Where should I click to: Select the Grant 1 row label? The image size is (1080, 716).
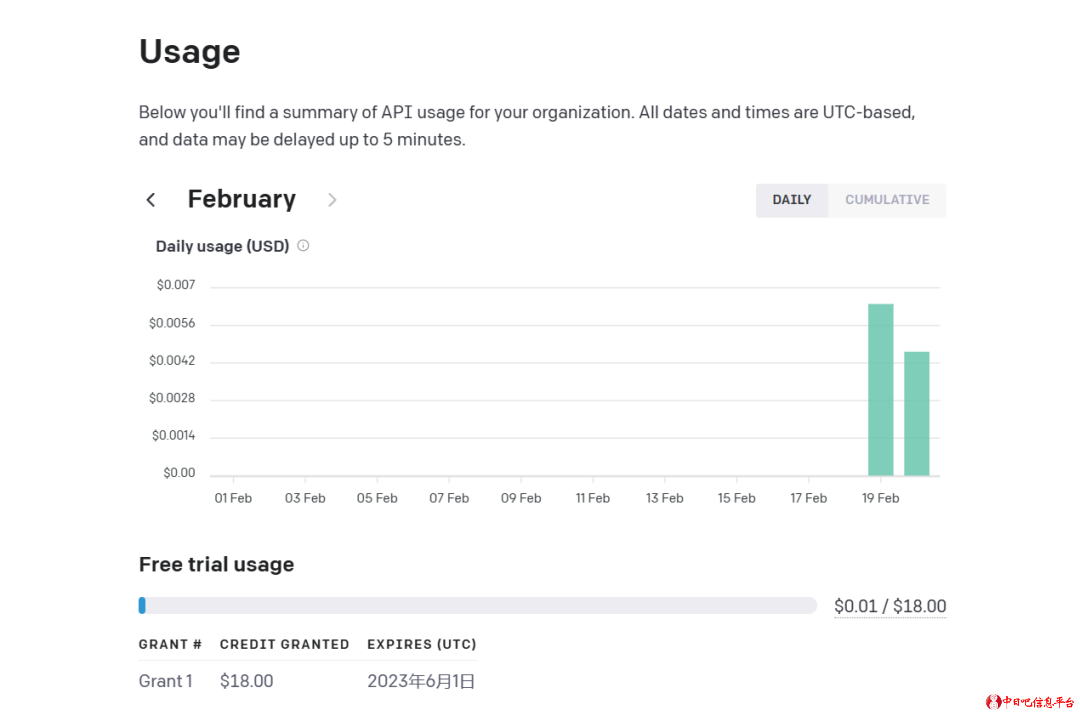165,681
